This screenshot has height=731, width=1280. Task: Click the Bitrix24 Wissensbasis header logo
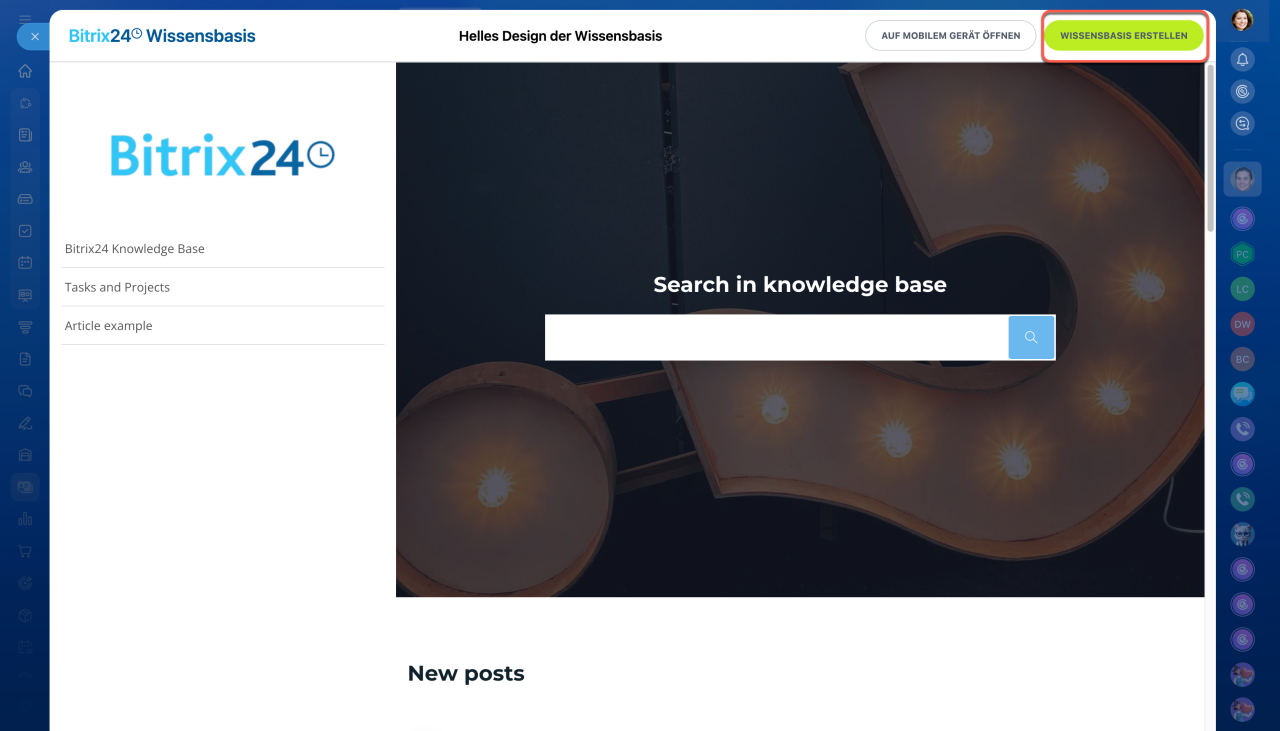tap(162, 36)
